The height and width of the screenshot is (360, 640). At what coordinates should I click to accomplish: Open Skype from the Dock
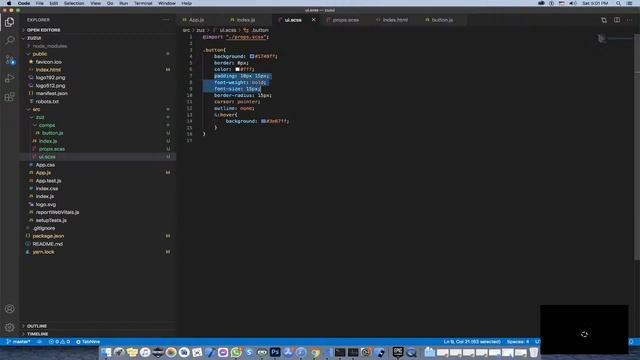tap(249, 352)
